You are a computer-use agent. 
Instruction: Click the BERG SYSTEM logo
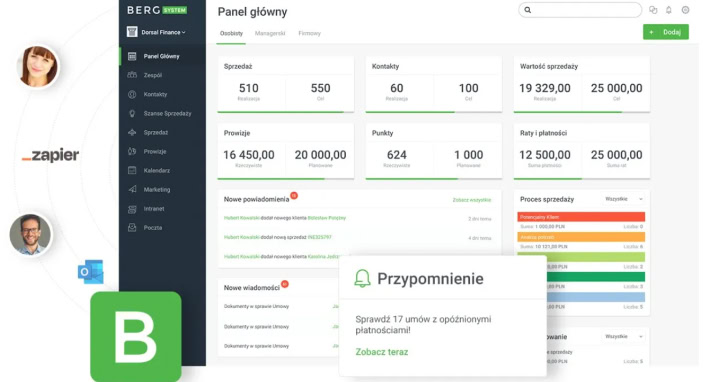click(x=157, y=10)
